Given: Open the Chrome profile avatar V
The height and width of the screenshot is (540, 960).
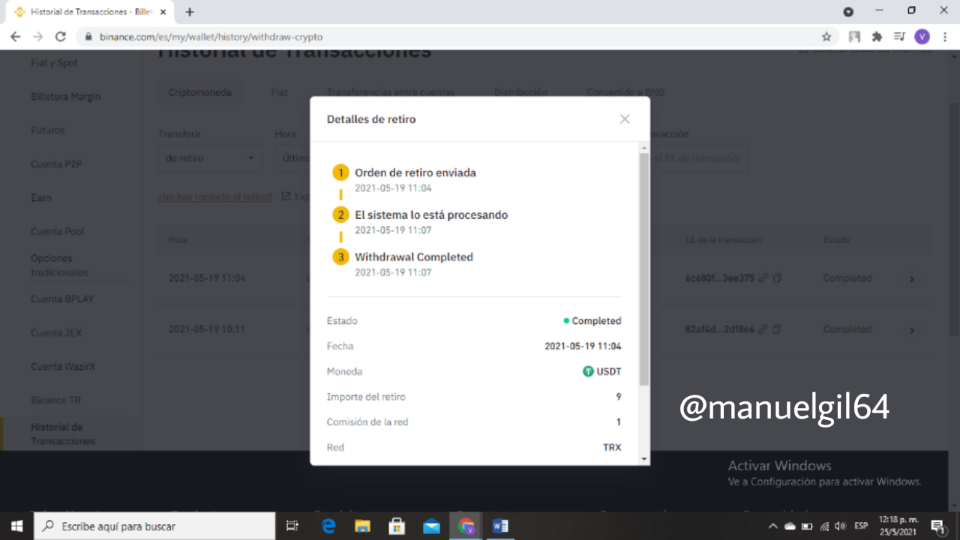Looking at the screenshot, I should click(x=921, y=37).
